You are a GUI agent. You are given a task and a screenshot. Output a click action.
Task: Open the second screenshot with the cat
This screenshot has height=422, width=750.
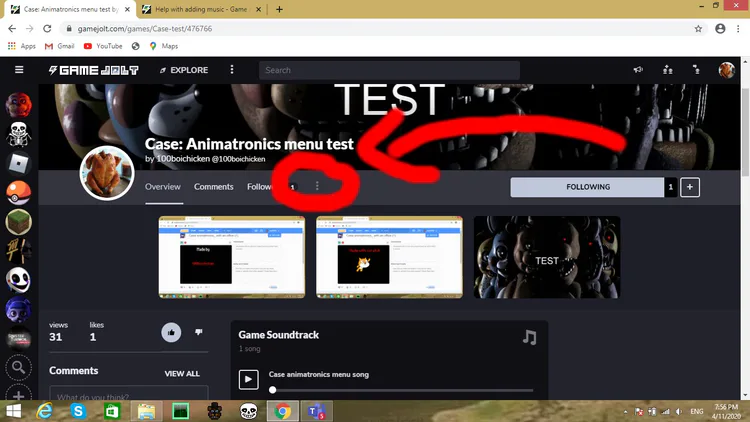point(389,257)
